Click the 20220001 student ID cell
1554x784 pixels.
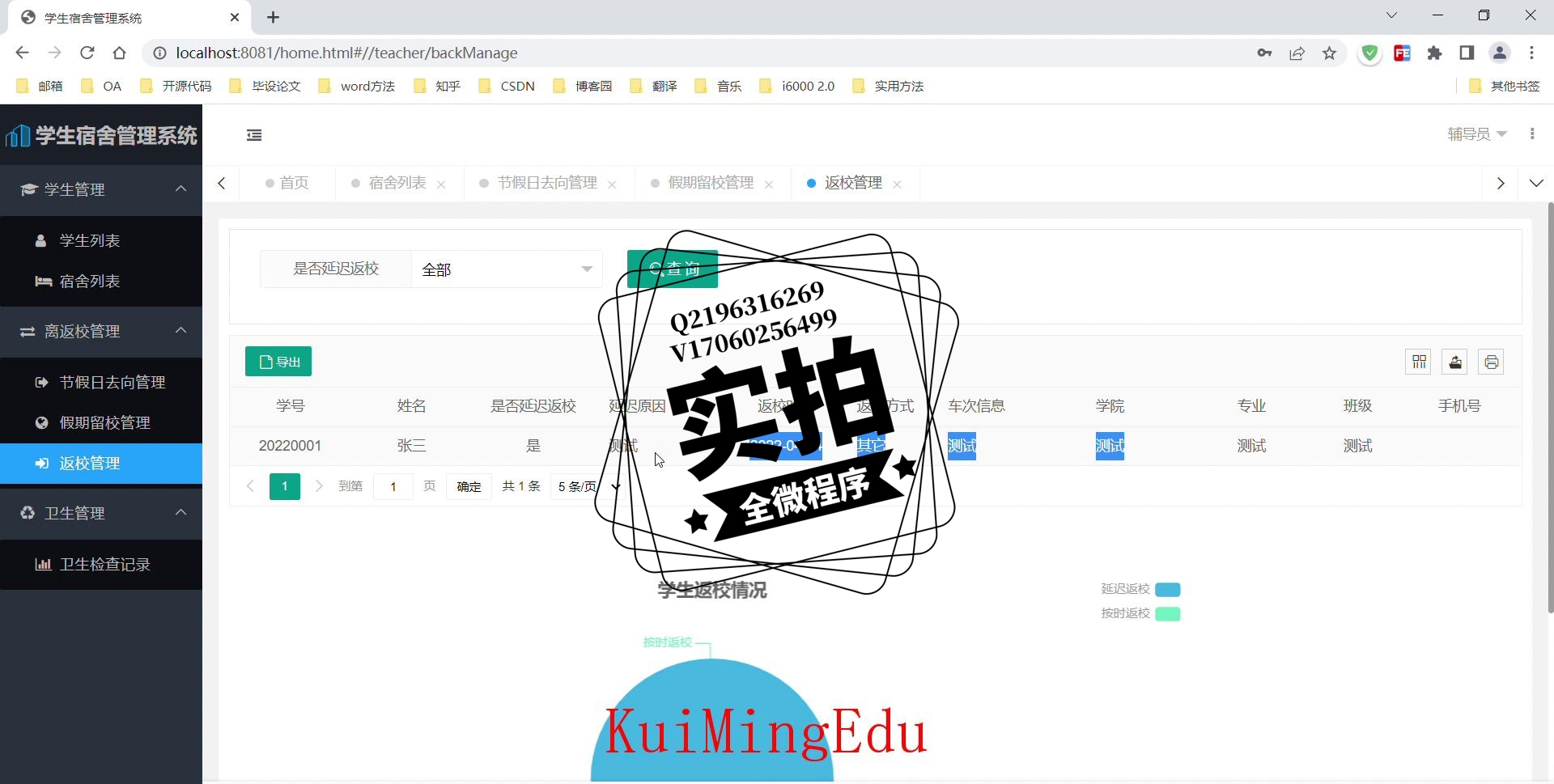point(290,446)
